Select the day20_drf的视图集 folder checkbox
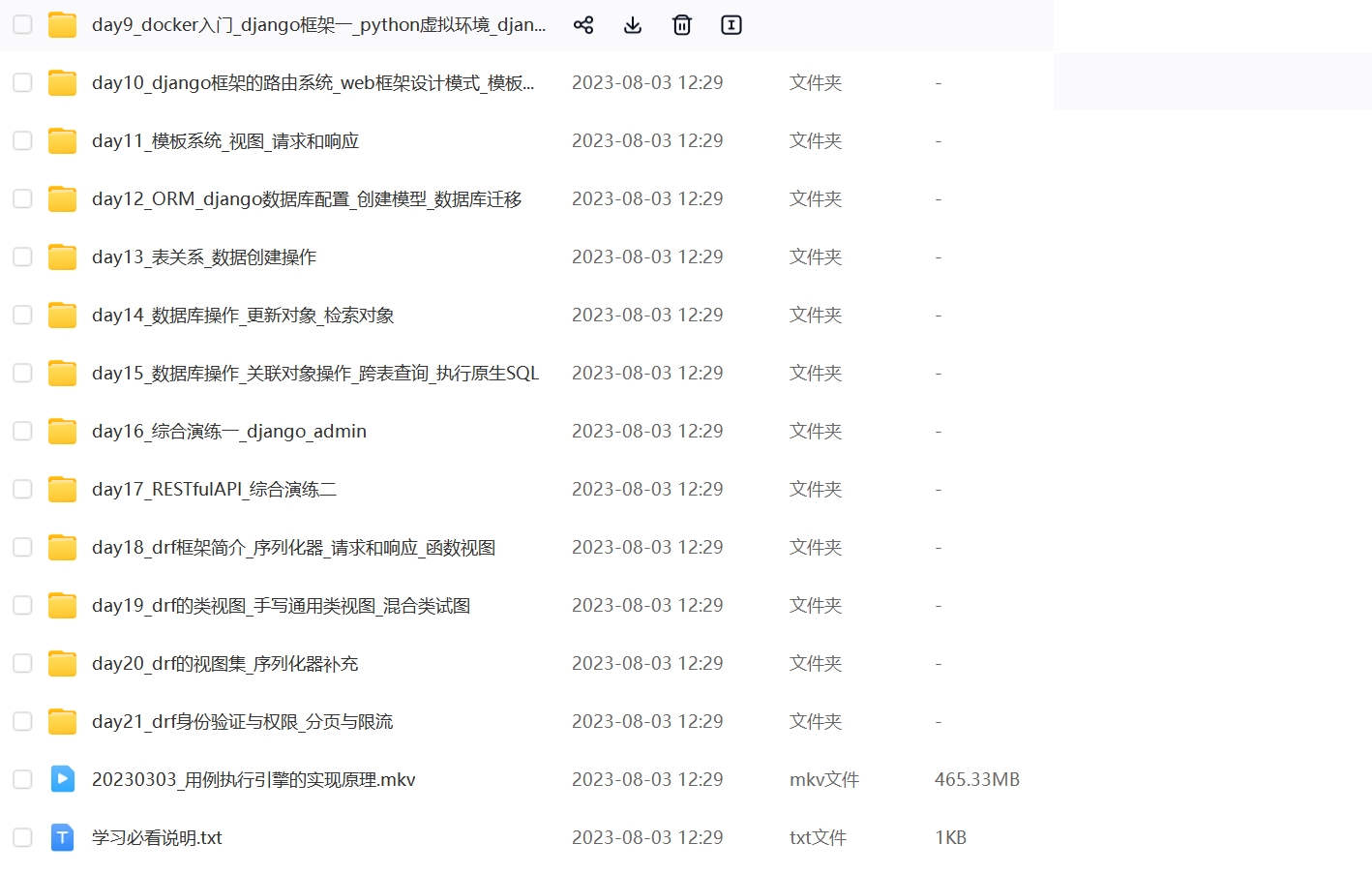The height and width of the screenshot is (874, 1372). 22,663
